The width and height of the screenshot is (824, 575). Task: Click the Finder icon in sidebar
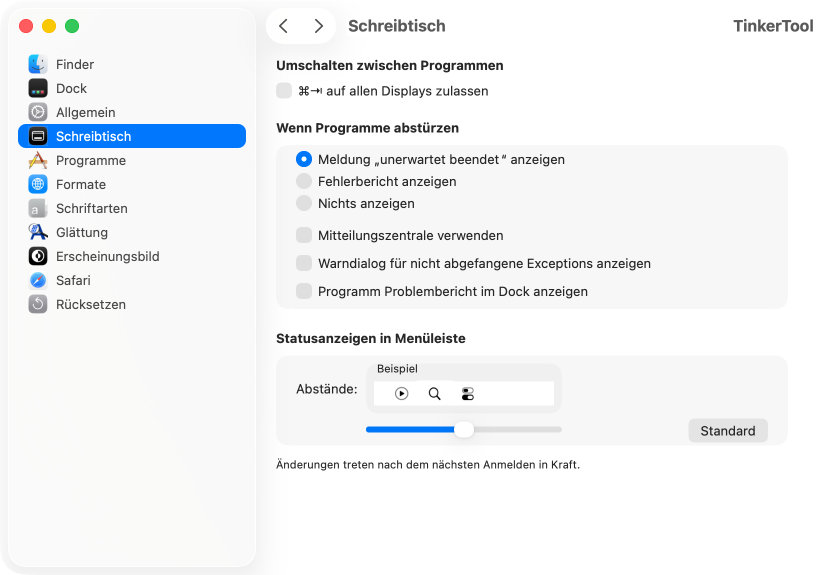[38, 64]
